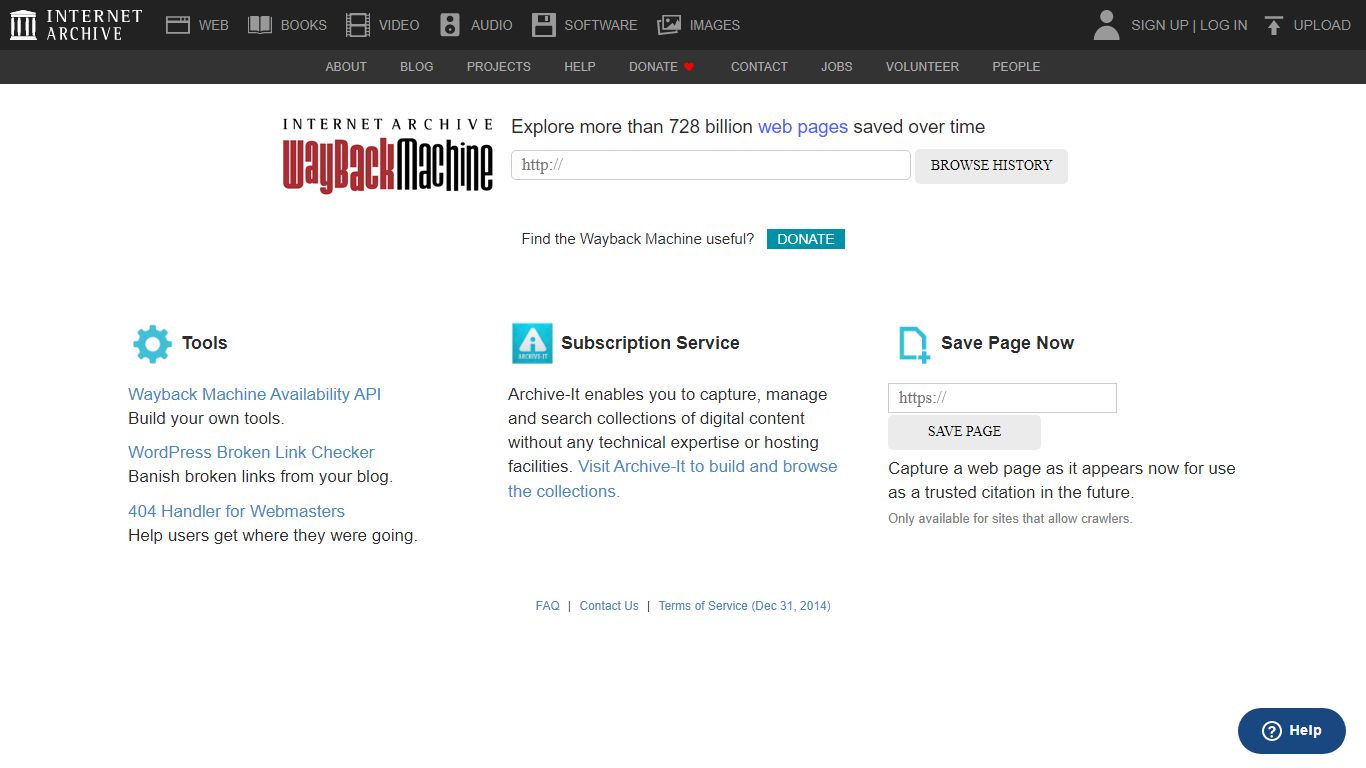Image resolution: width=1366 pixels, height=768 pixels.
Task: Open the FAQ footer link
Action: 548,606
